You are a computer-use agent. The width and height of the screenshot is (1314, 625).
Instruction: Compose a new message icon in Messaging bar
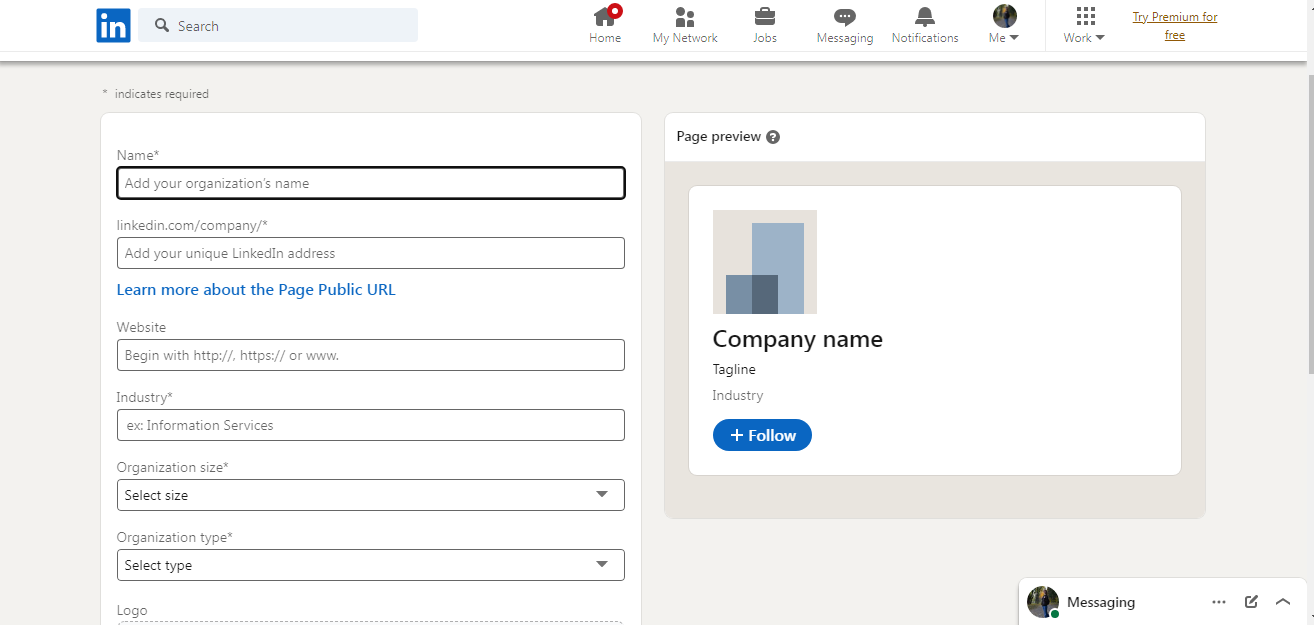[1251, 602]
